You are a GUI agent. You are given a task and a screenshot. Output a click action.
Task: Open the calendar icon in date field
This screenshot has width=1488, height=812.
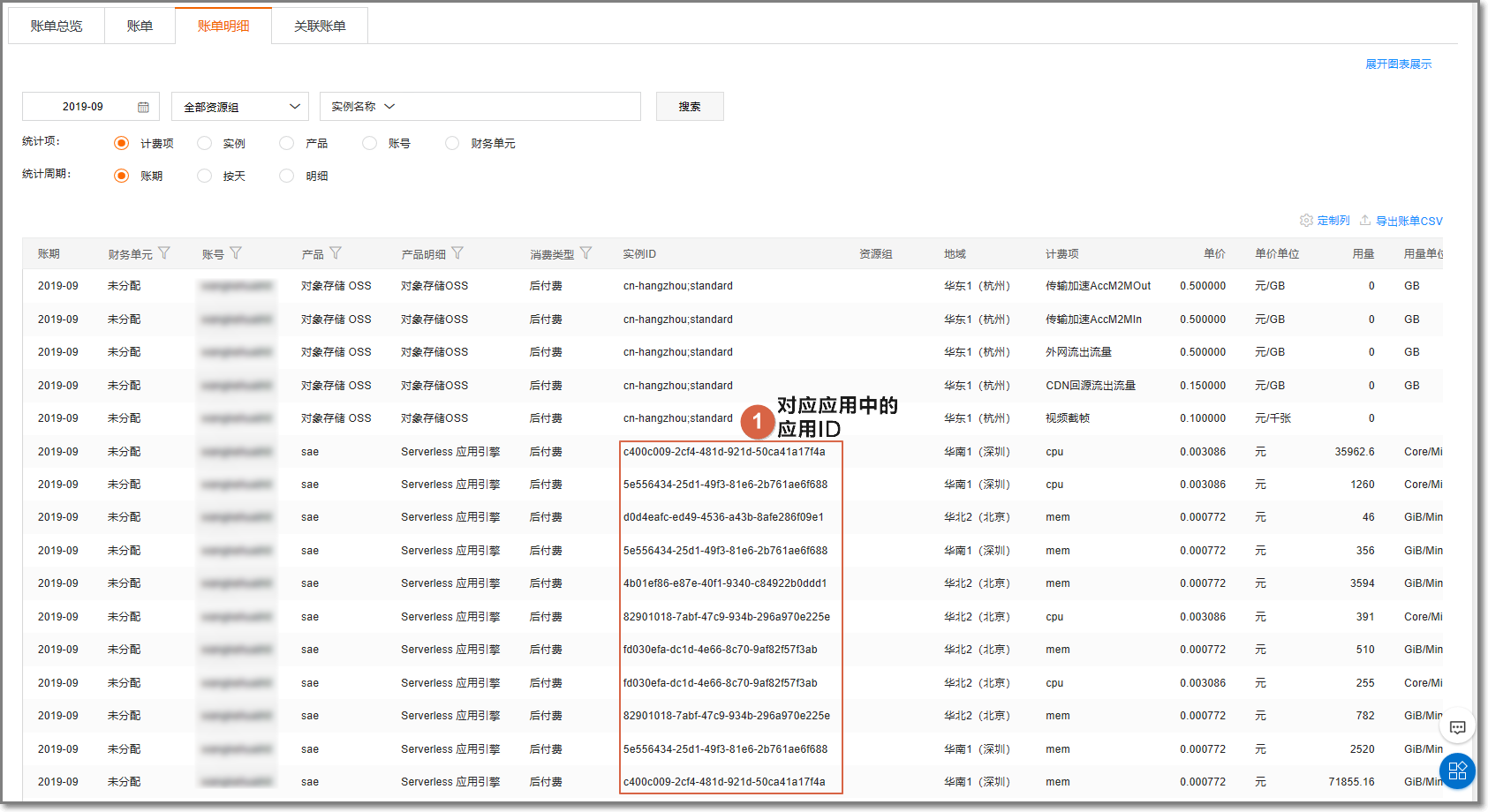(x=143, y=107)
